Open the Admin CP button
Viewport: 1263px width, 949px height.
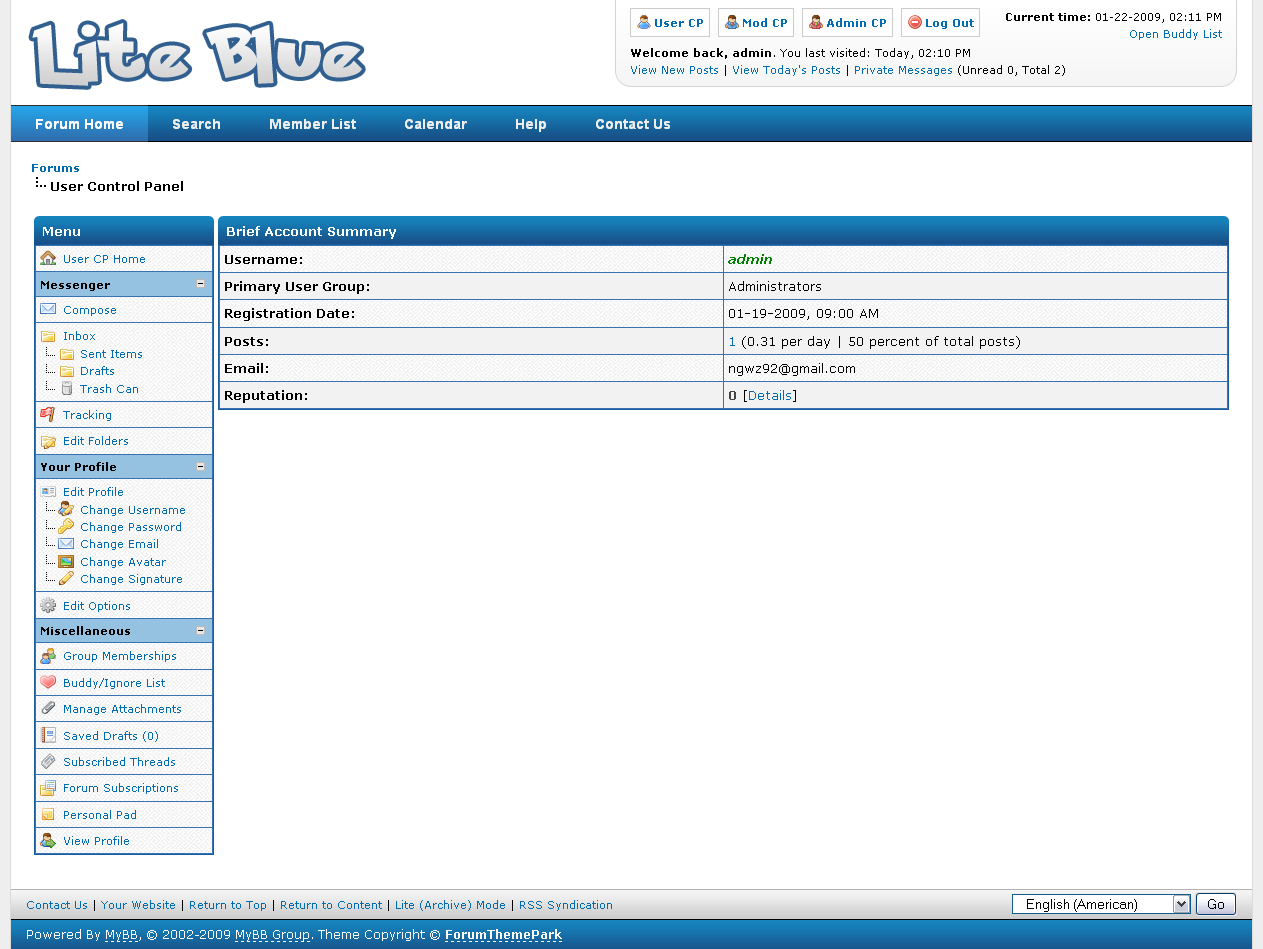847,23
